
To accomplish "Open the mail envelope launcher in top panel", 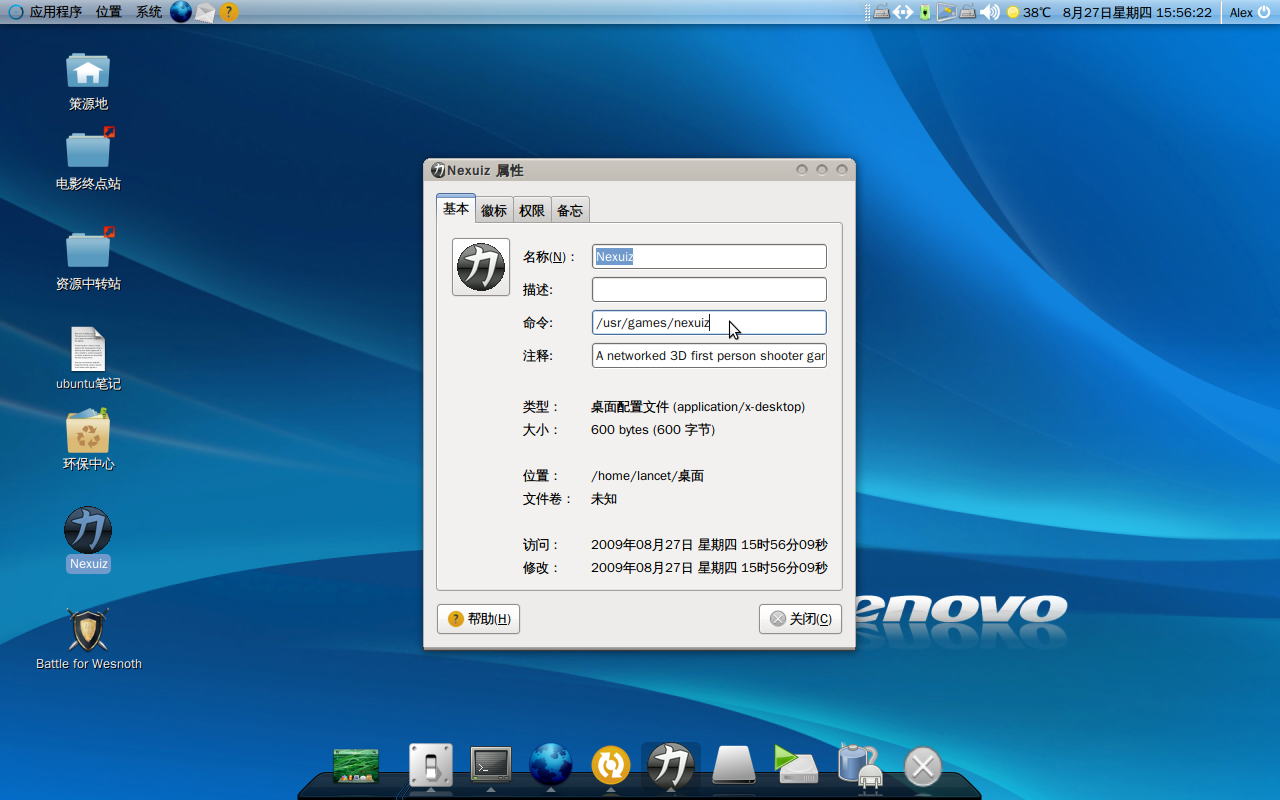I will click(x=205, y=12).
